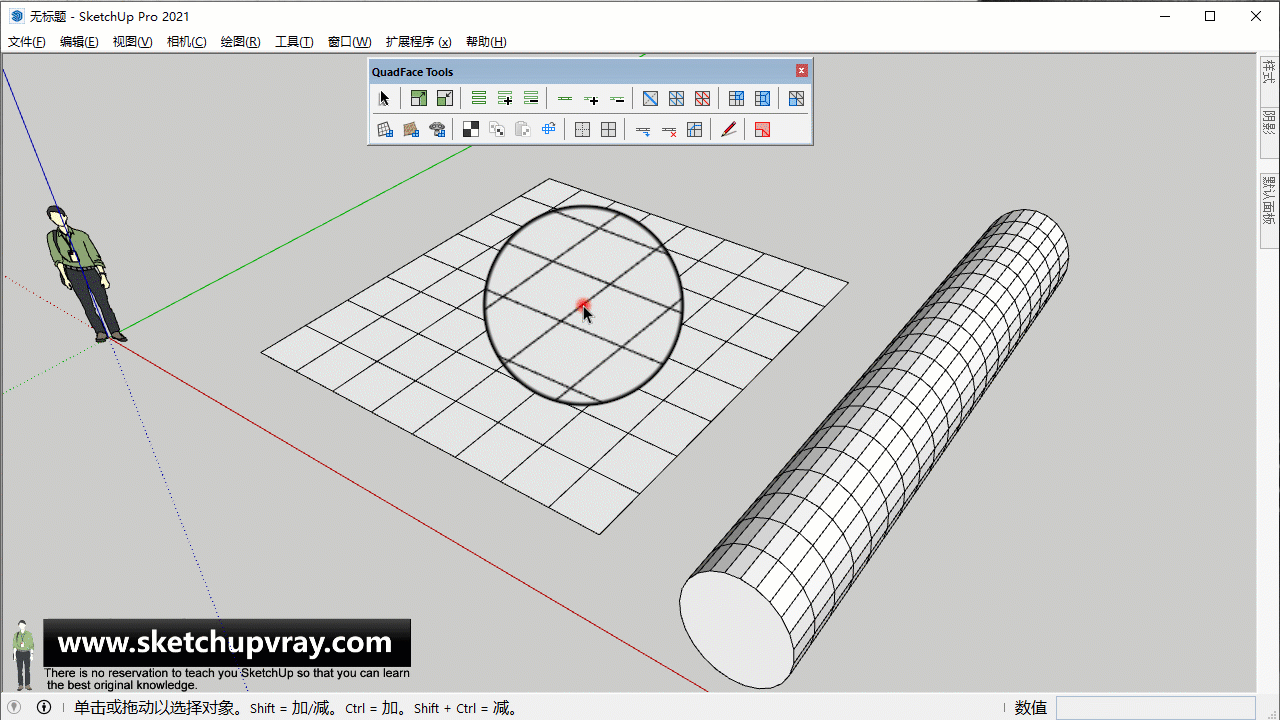Click red-diagonal remove triangulation icon

pyautogui.click(x=703, y=98)
